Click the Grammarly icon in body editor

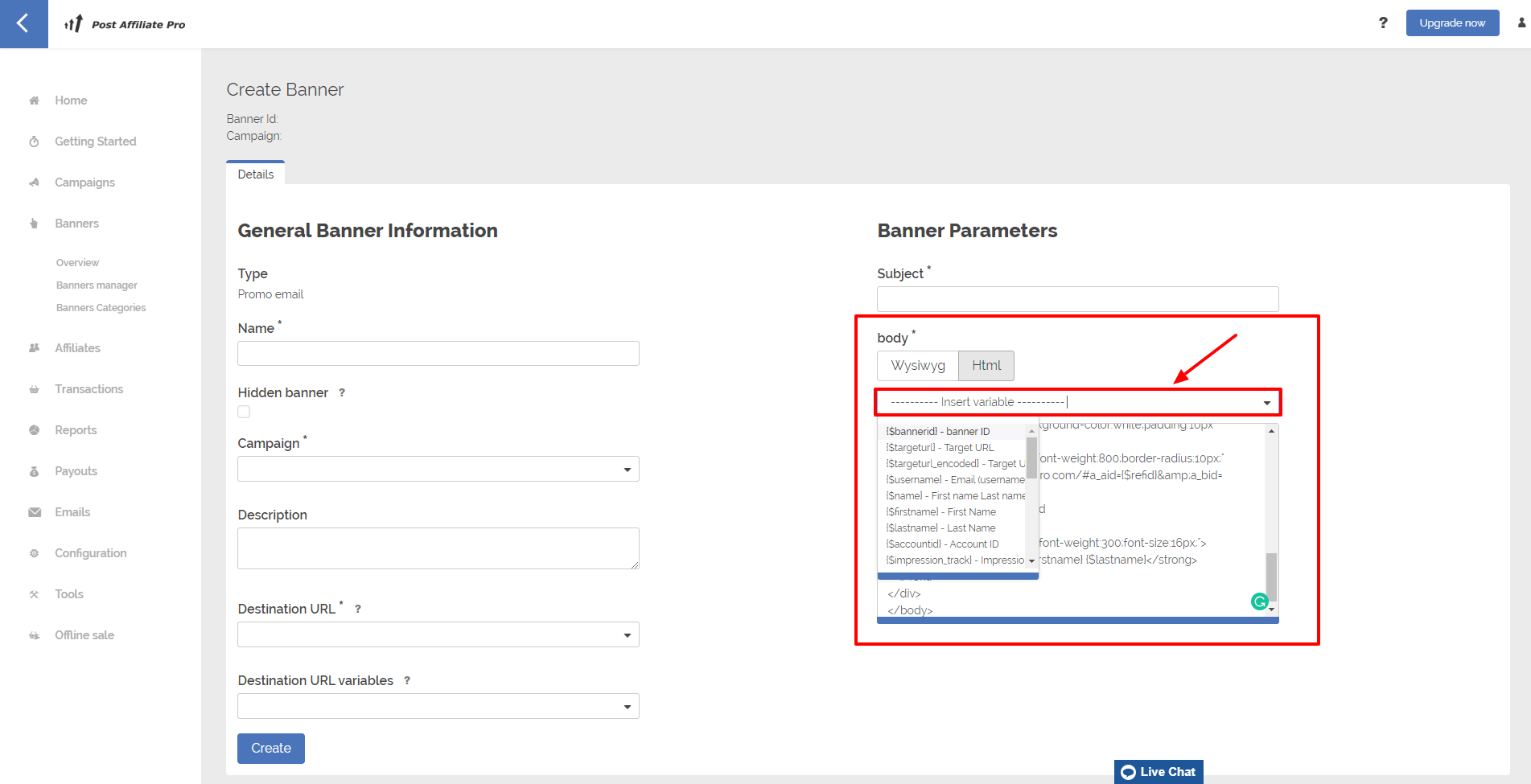(x=1260, y=601)
